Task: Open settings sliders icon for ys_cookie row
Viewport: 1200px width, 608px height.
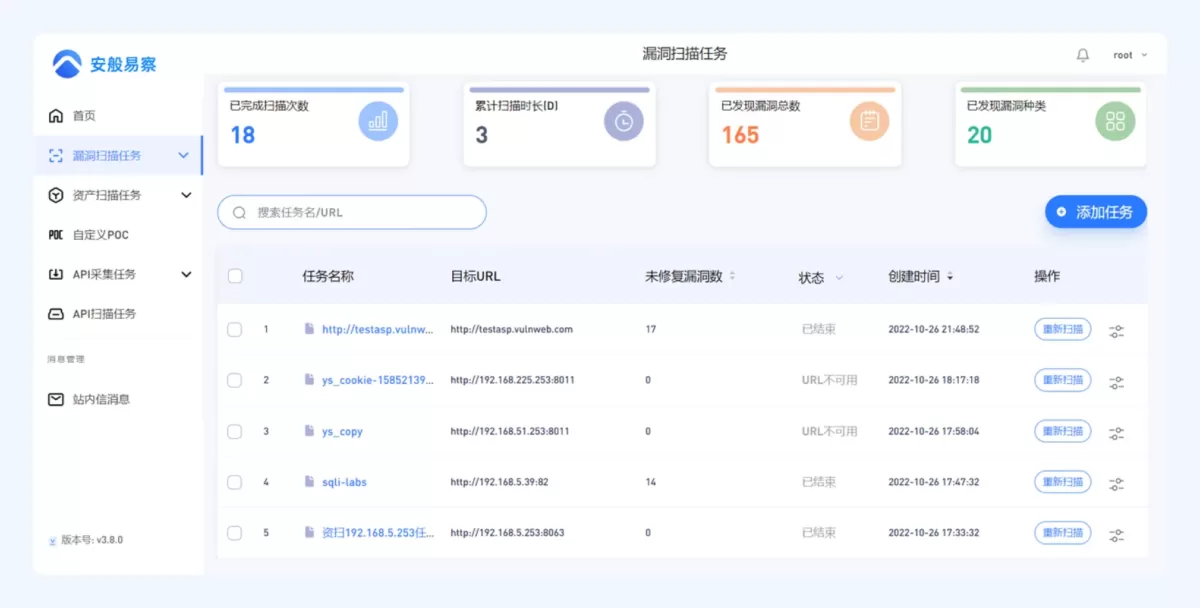Action: pos(1117,382)
